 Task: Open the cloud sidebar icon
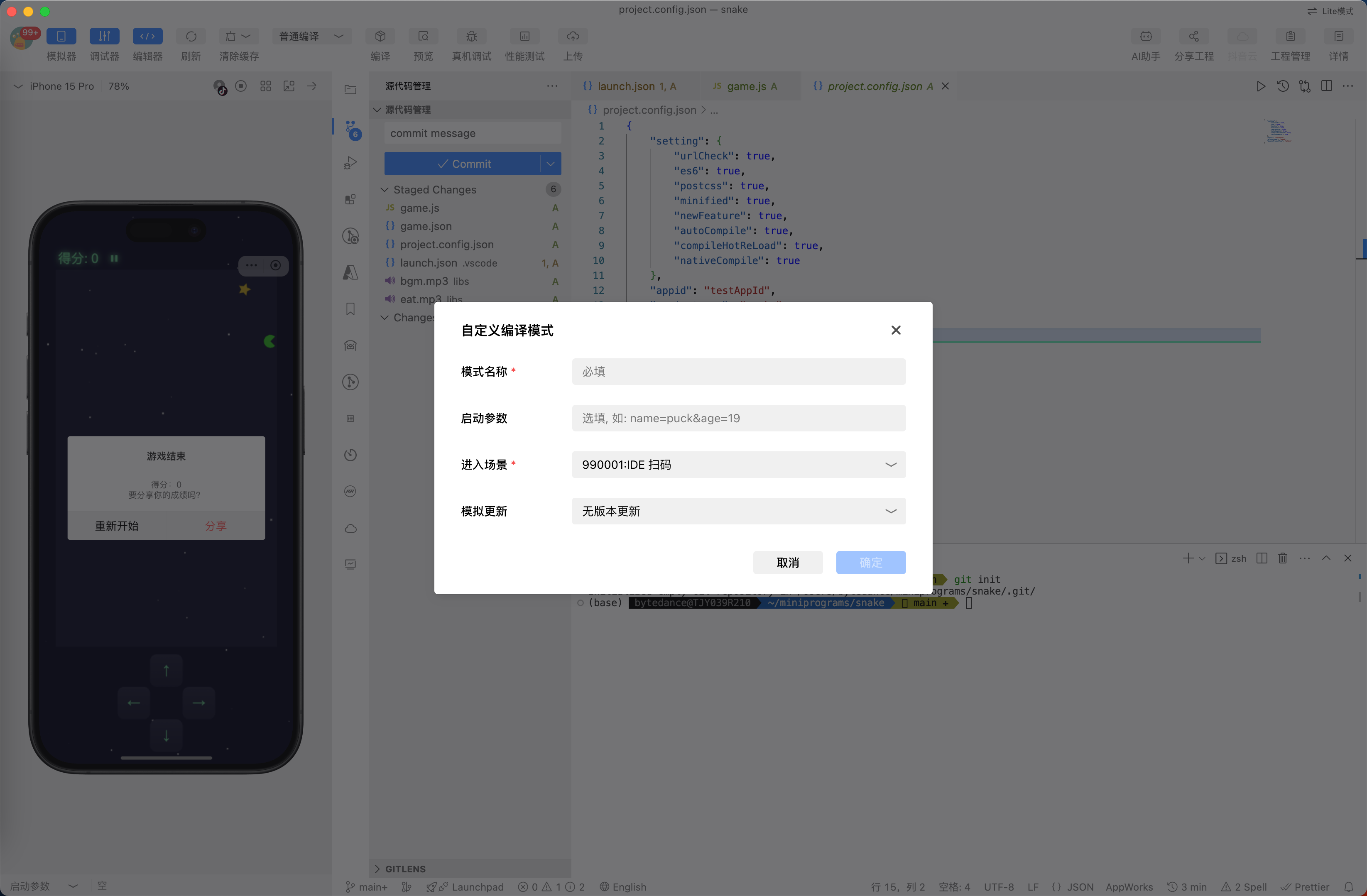tap(350, 528)
